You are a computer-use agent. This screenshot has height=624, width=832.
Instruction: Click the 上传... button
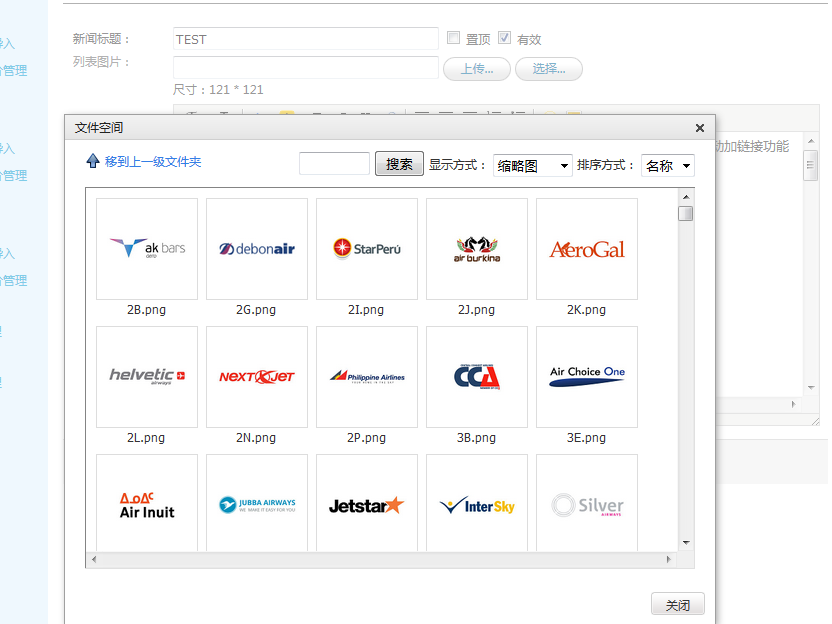[476, 69]
